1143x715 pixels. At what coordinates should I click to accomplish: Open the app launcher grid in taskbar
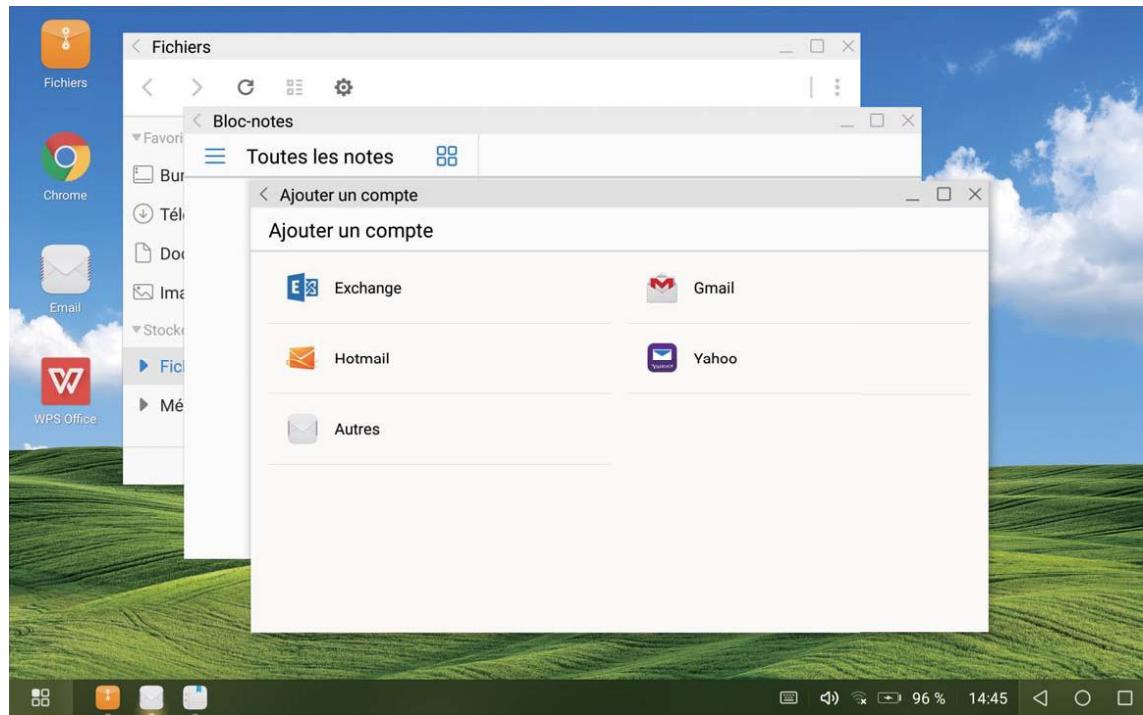pyautogui.click(x=41, y=698)
